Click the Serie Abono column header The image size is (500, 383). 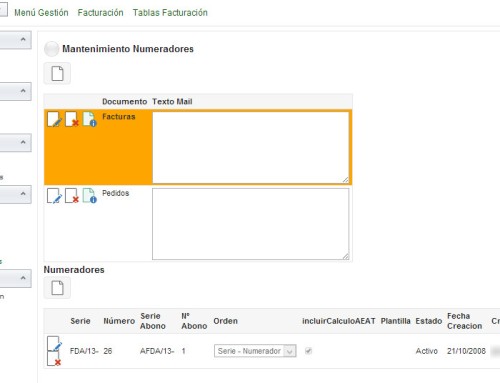[153, 321]
